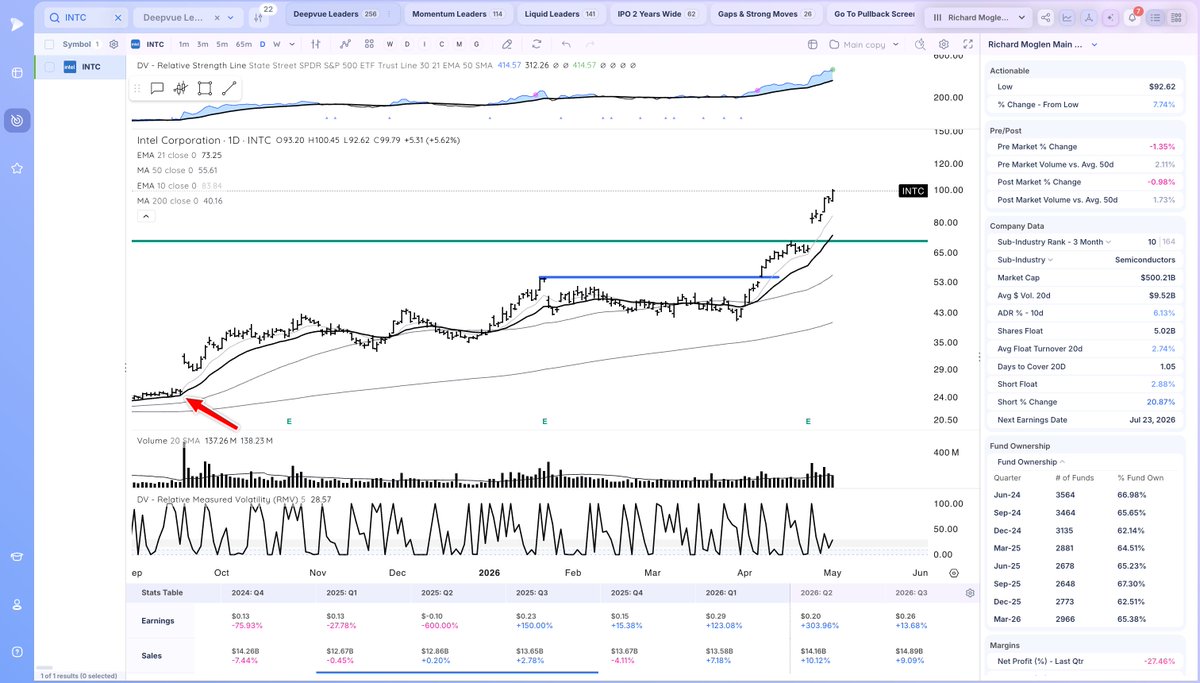
Task: Open the Richard Mogle... layout dropdown in top bar
Action: point(977,18)
